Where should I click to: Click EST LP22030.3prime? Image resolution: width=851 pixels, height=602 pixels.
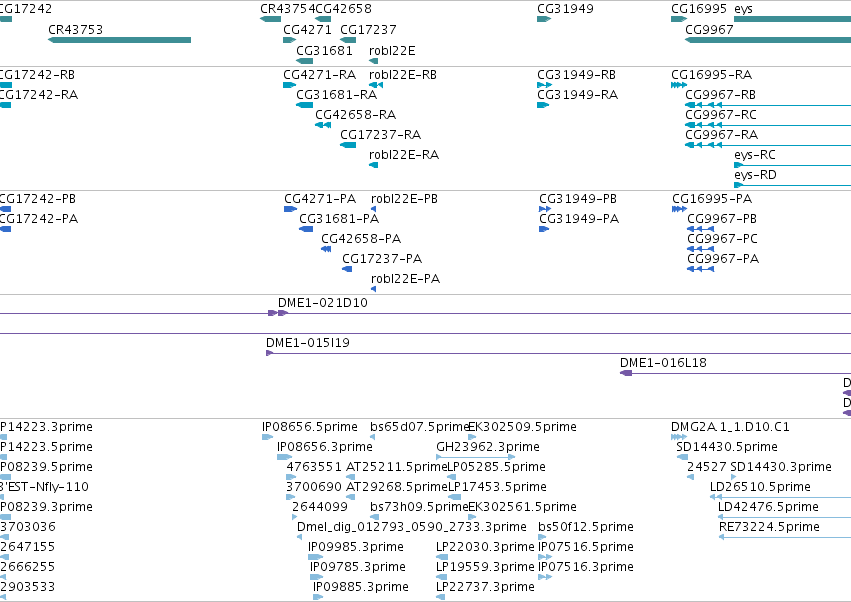(x=485, y=547)
